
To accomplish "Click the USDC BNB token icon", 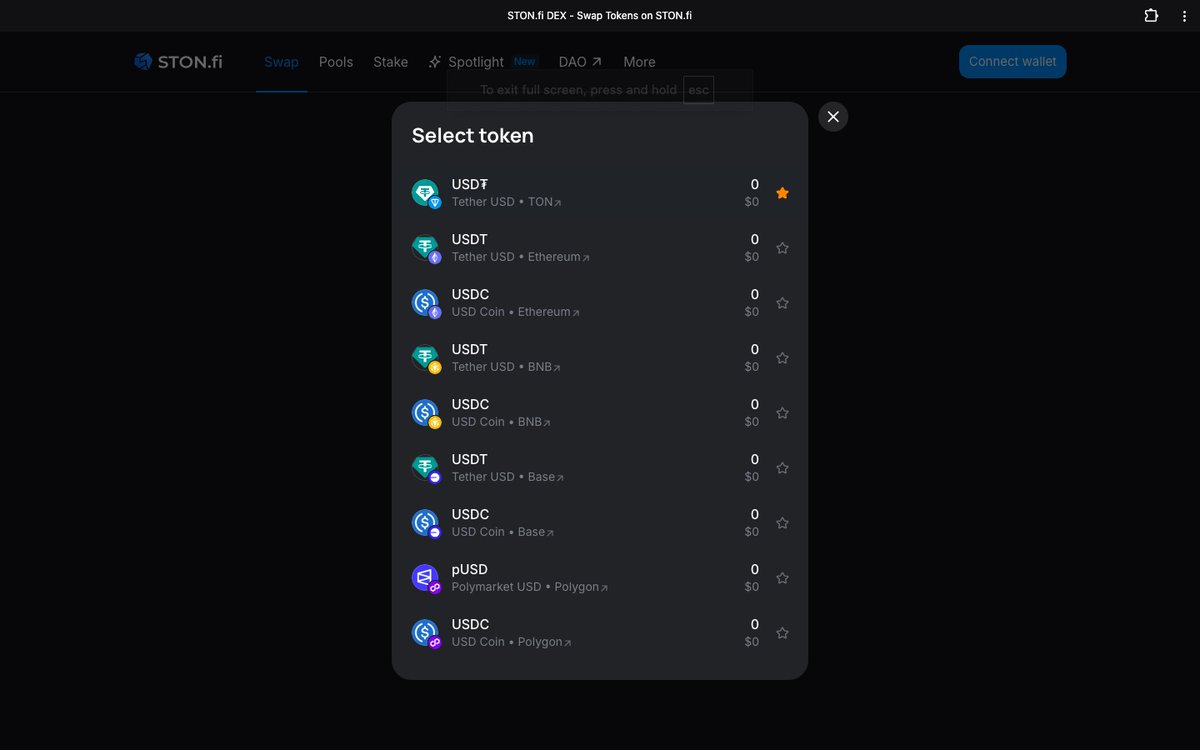I will click(426, 413).
